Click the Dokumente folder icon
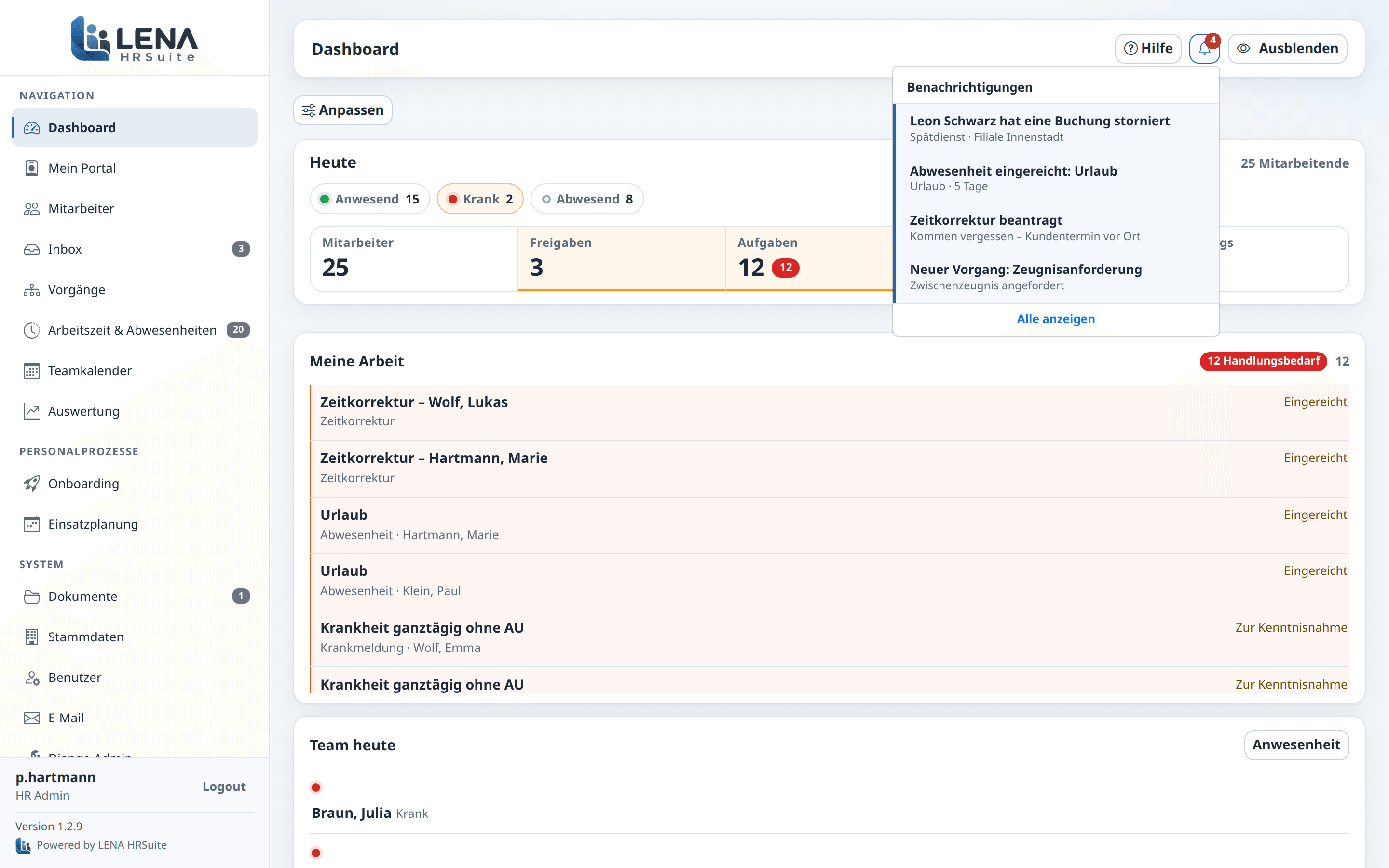 point(31,597)
